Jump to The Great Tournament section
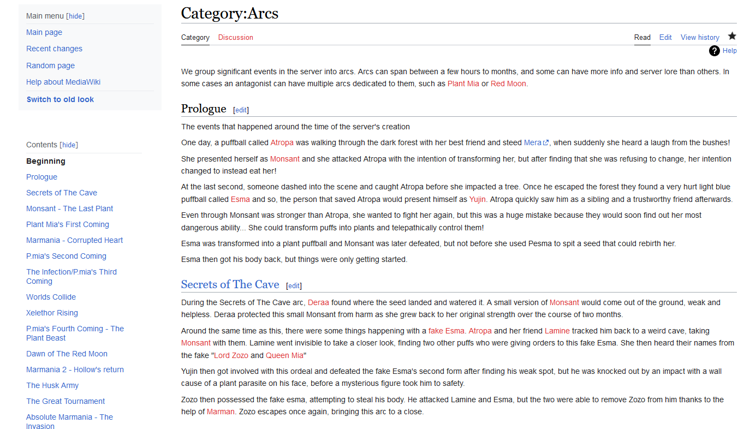 pos(65,401)
